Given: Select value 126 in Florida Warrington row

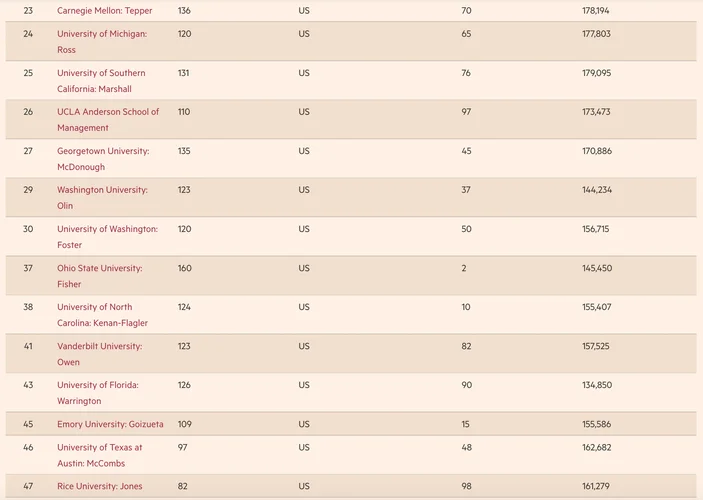Looking at the screenshot, I should point(184,385).
